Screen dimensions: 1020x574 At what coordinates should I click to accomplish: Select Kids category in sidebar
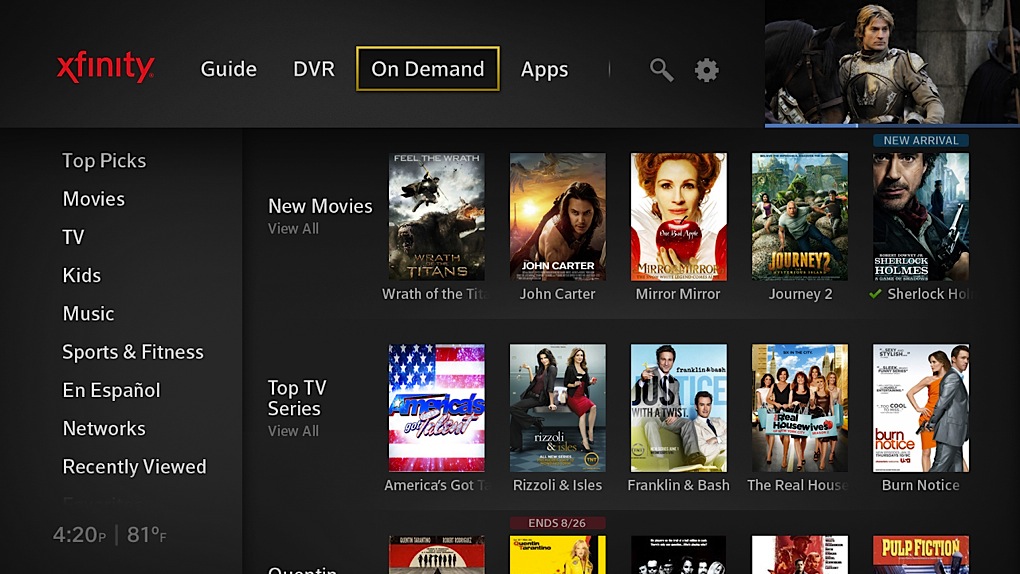coord(81,275)
